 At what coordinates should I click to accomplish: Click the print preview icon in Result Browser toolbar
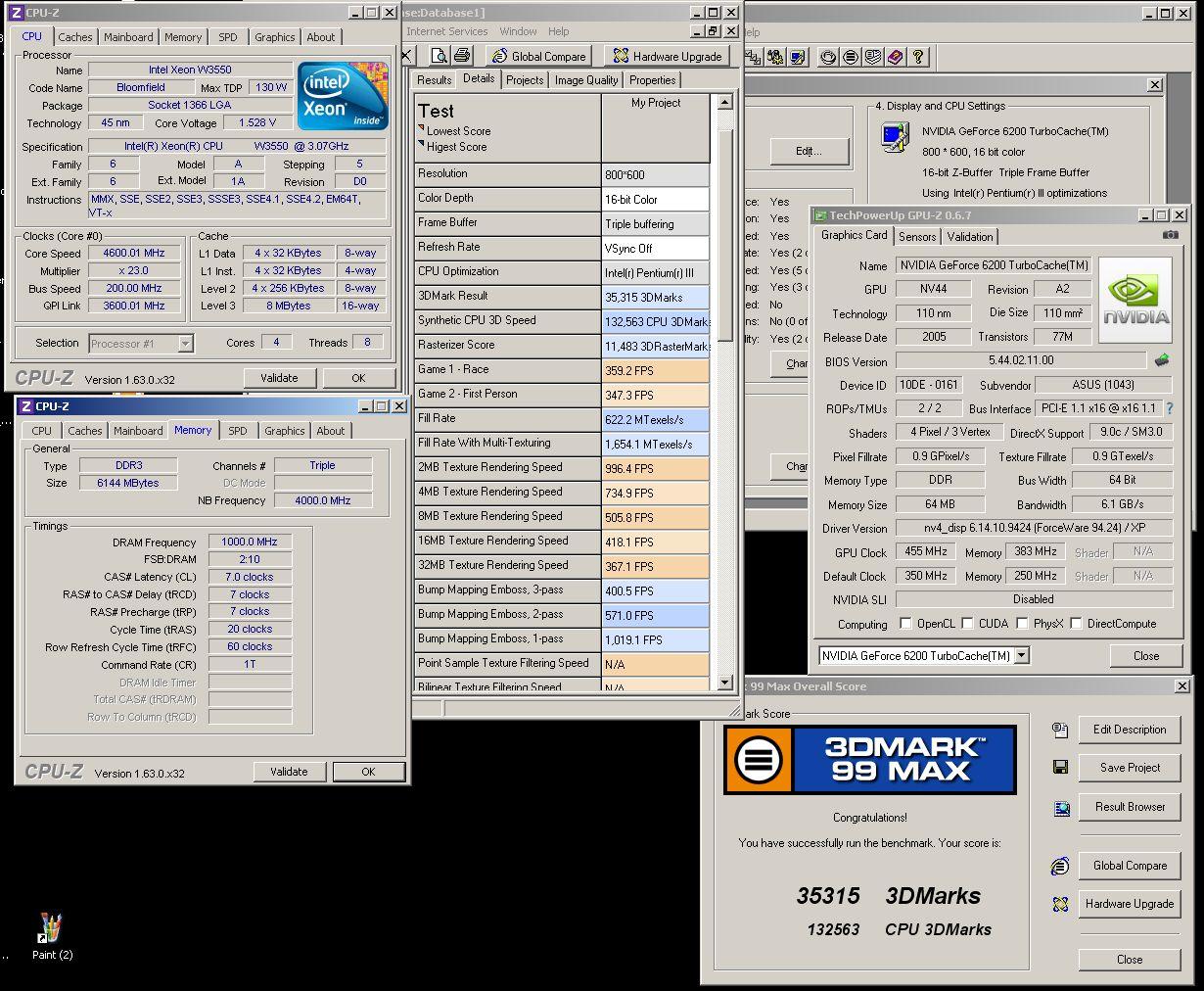pos(440,56)
